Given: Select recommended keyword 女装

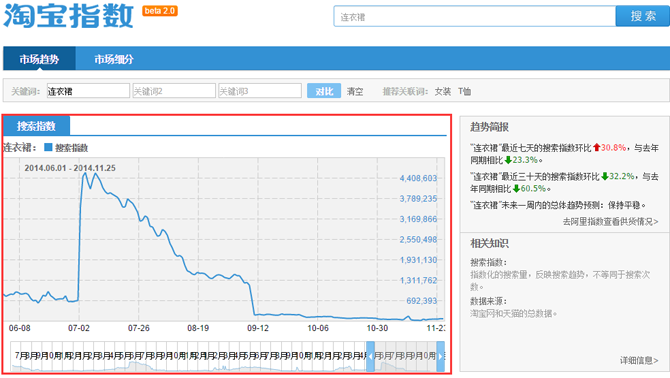Looking at the screenshot, I should click(443, 91).
